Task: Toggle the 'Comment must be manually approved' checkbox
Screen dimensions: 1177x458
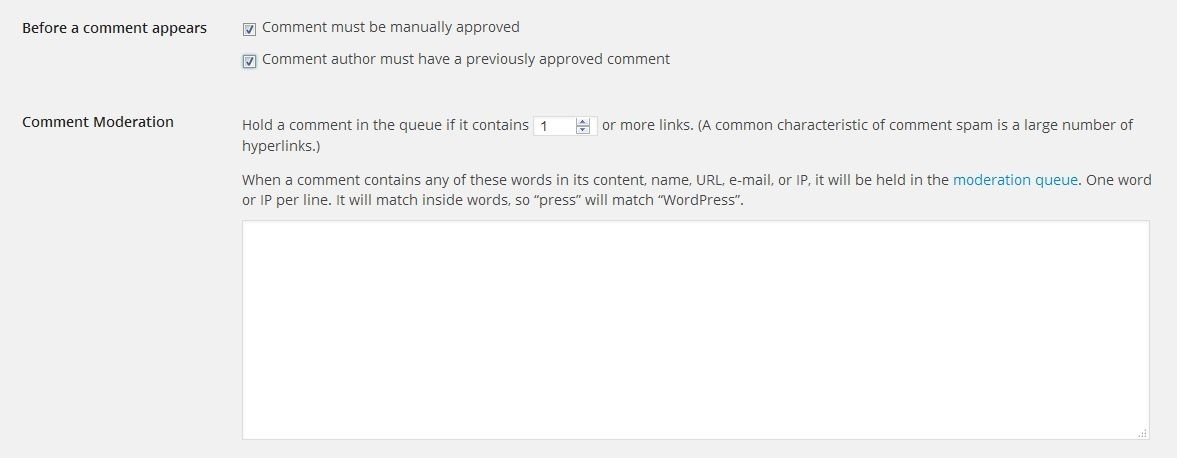Action: point(249,29)
